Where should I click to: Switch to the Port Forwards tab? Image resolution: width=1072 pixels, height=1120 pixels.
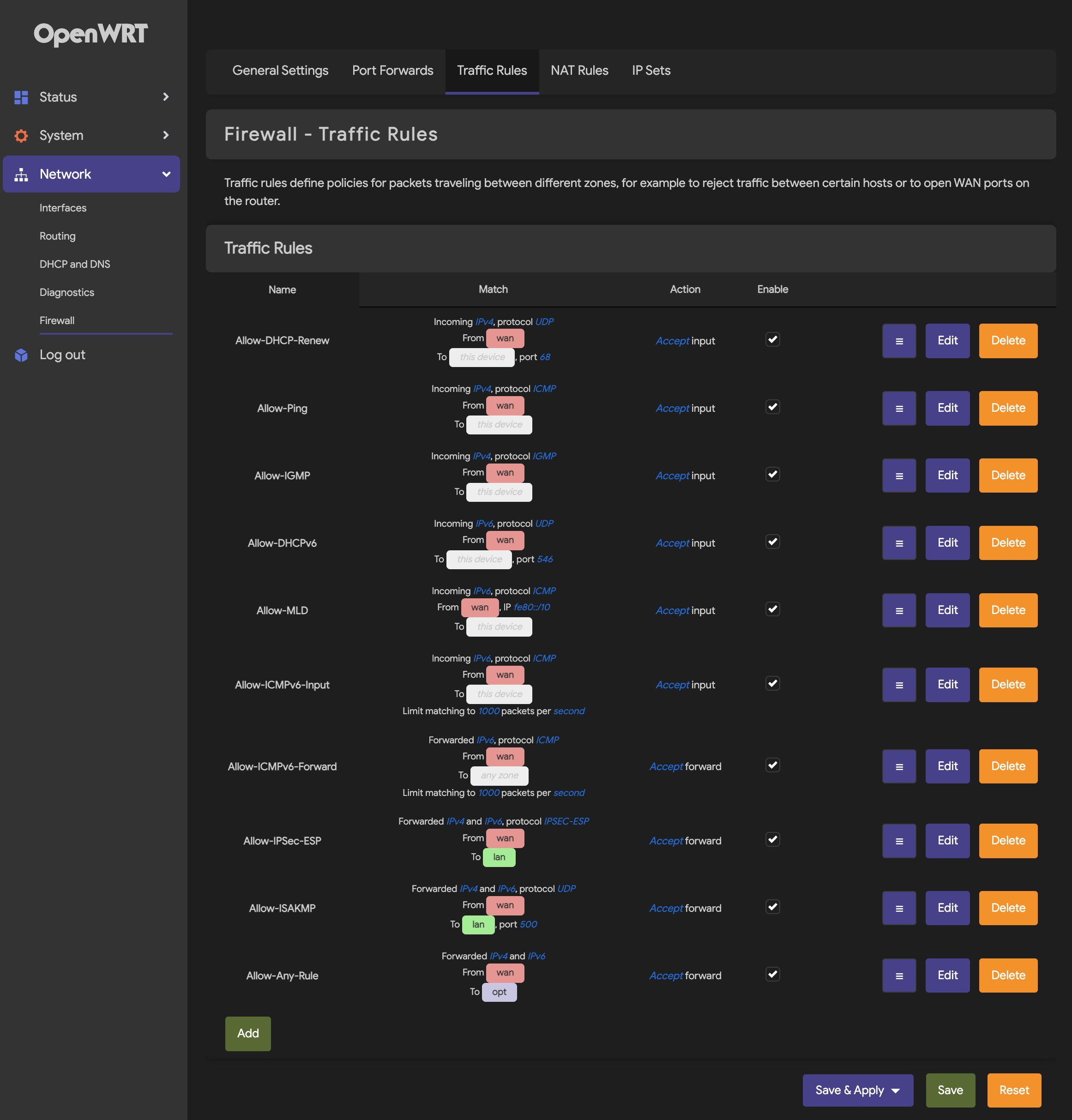(x=392, y=70)
